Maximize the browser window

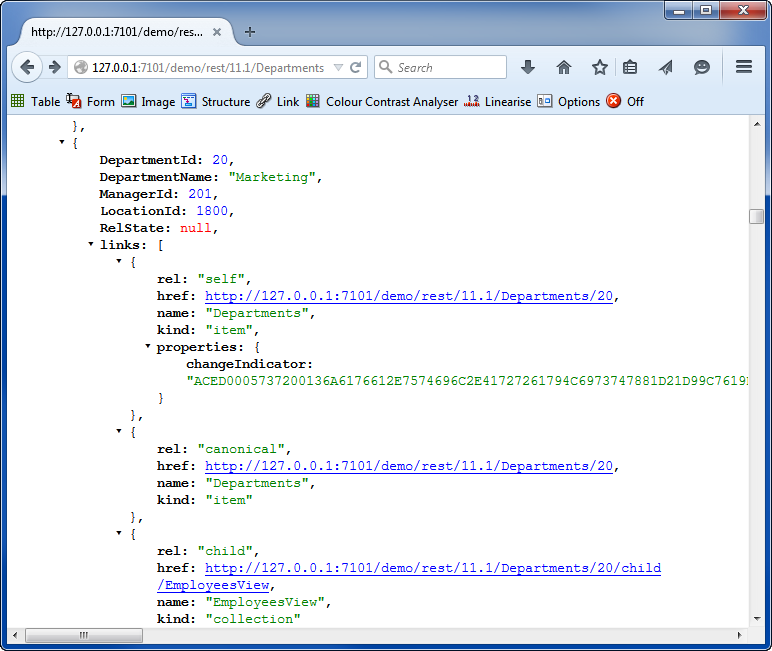click(706, 10)
